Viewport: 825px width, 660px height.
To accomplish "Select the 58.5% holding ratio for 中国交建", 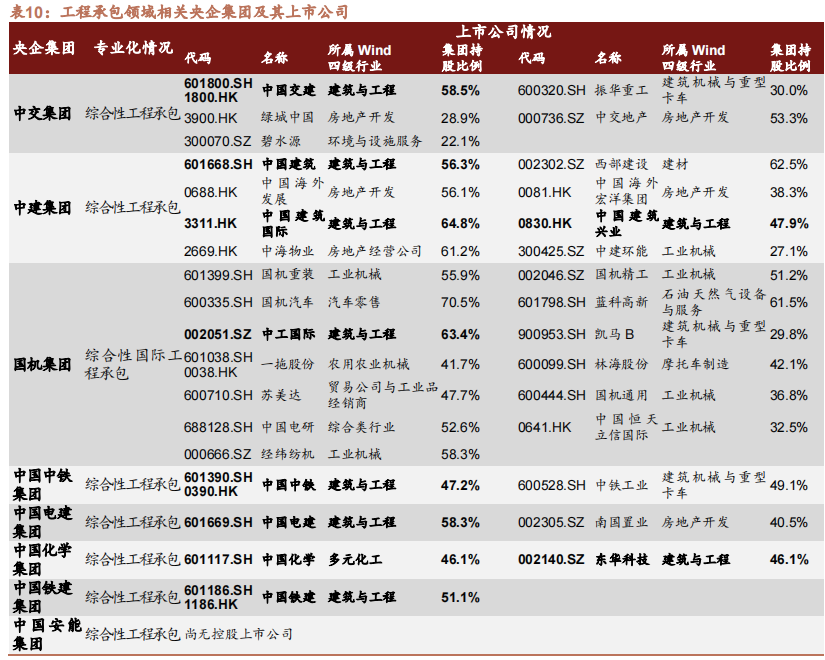I will click(x=460, y=90).
